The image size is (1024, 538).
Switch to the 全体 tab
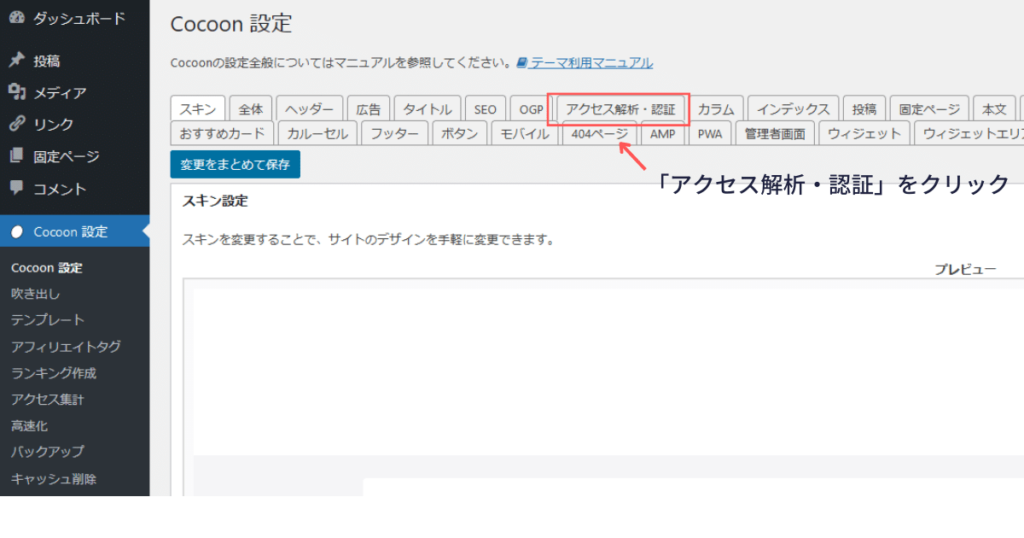pyautogui.click(x=251, y=109)
